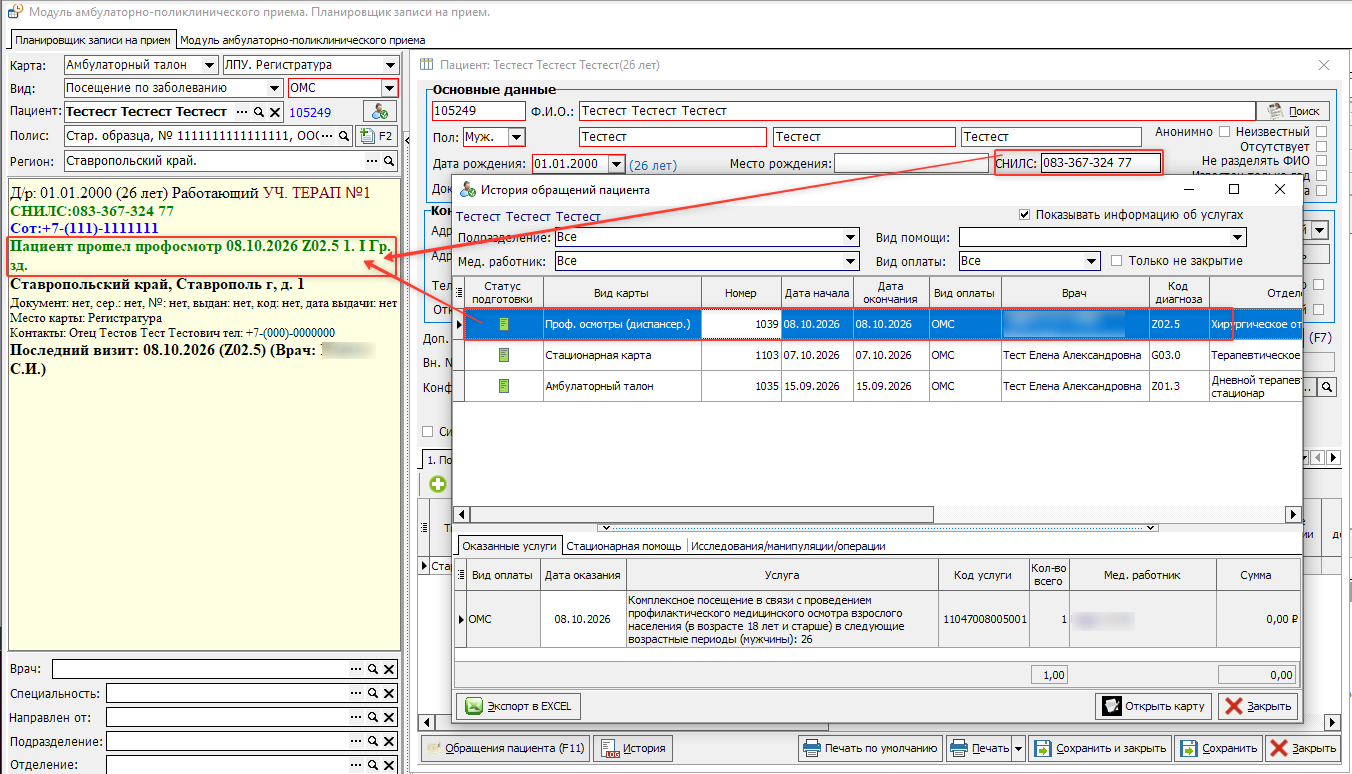Click the green plus add icon

(438, 484)
